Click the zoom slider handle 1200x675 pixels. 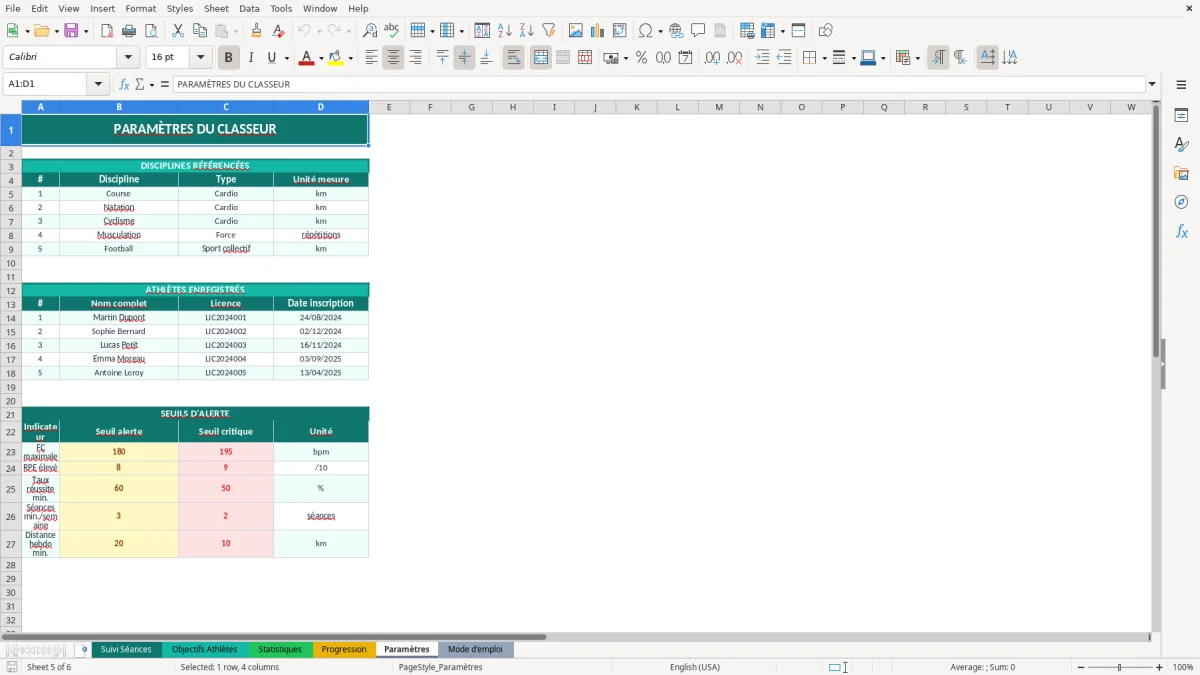coord(1120,667)
